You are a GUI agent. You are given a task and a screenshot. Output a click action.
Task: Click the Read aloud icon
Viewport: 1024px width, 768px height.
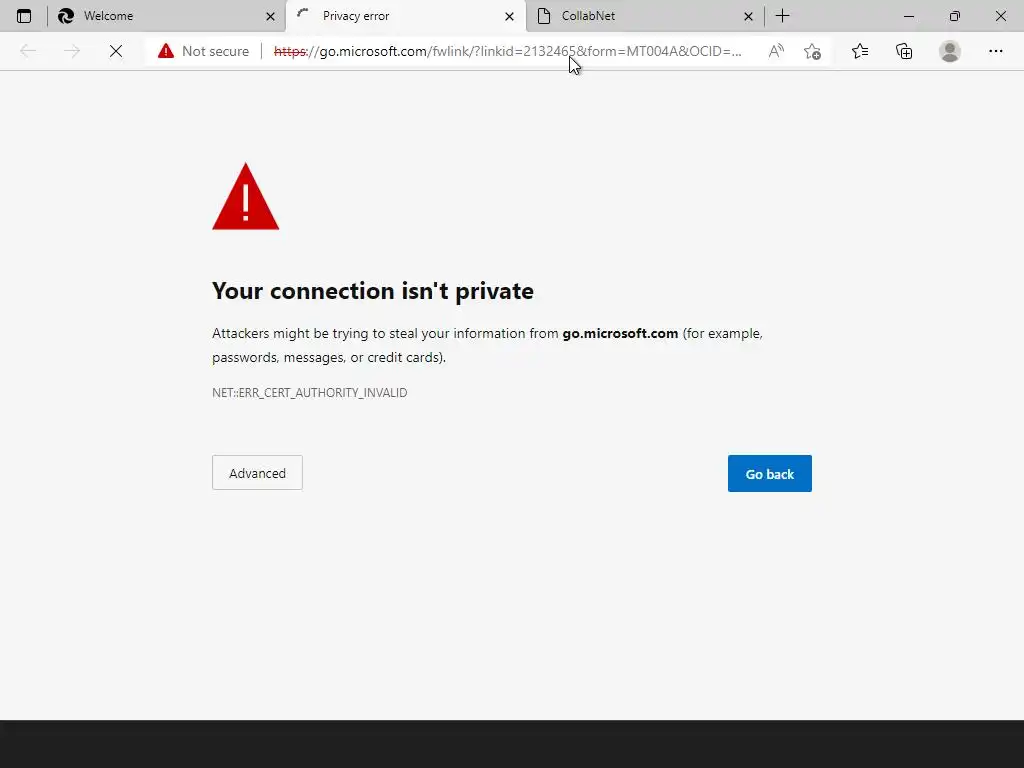click(776, 51)
